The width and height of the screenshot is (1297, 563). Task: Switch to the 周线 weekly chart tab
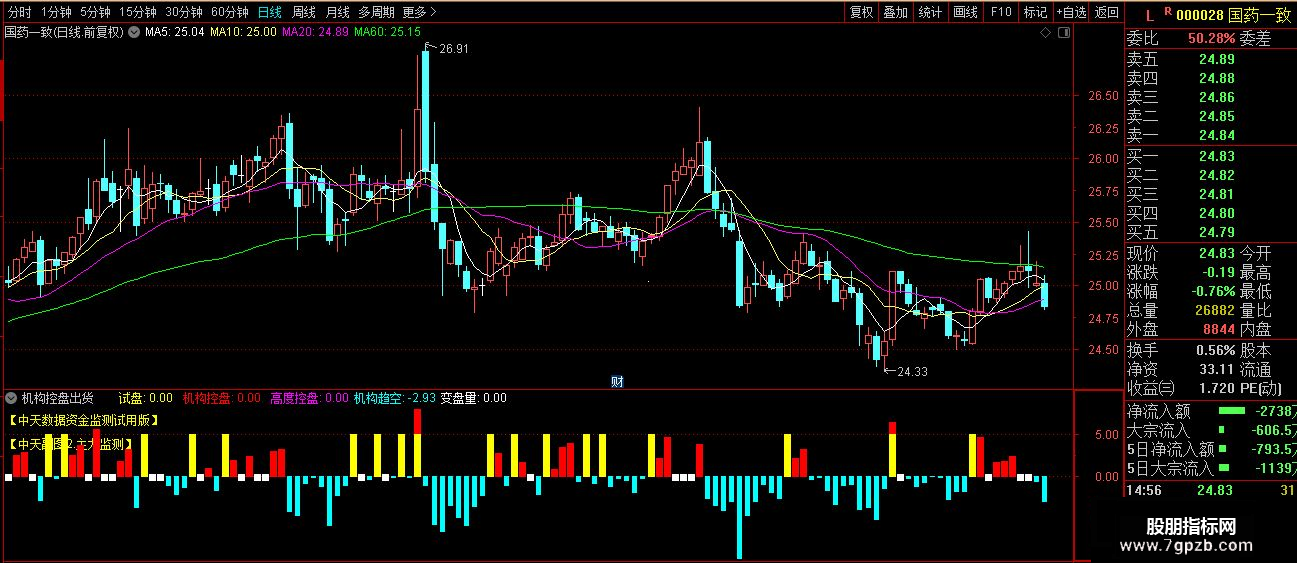304,12
